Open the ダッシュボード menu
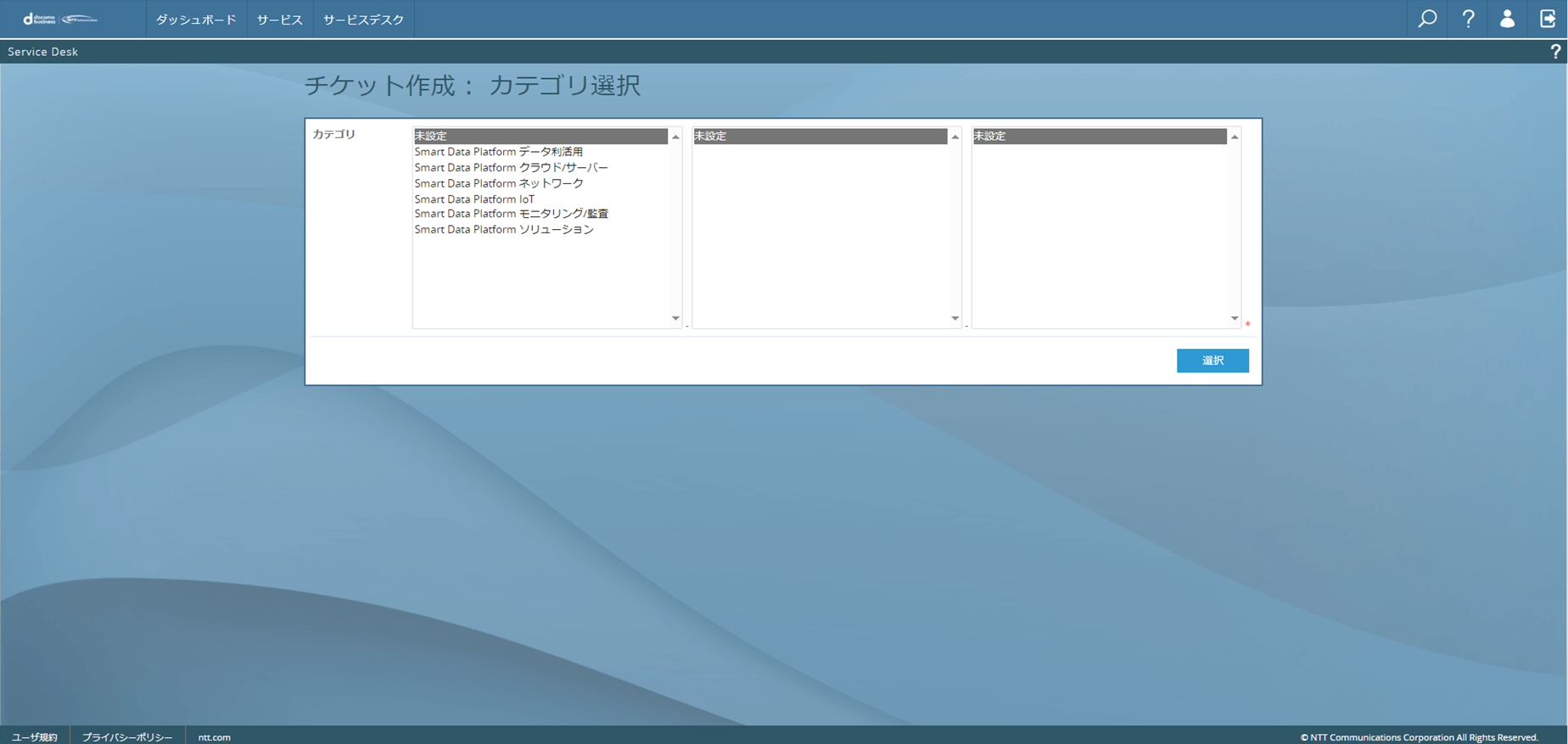 pos(196,20)
